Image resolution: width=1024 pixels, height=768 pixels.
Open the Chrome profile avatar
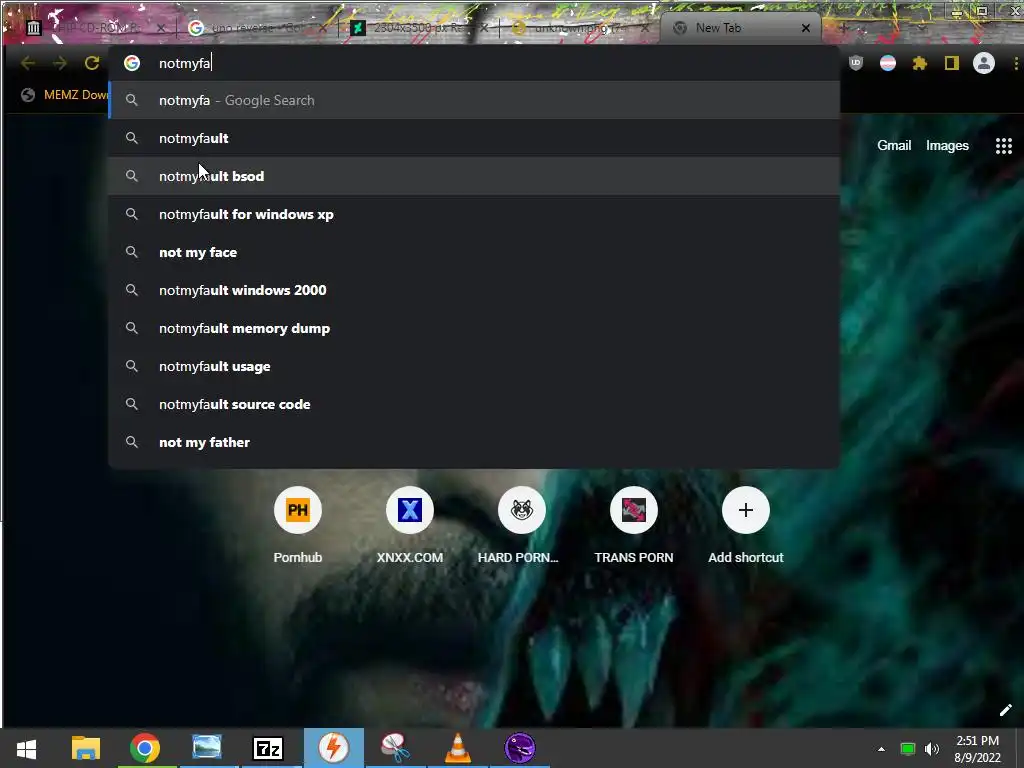(x=984, y=63)
